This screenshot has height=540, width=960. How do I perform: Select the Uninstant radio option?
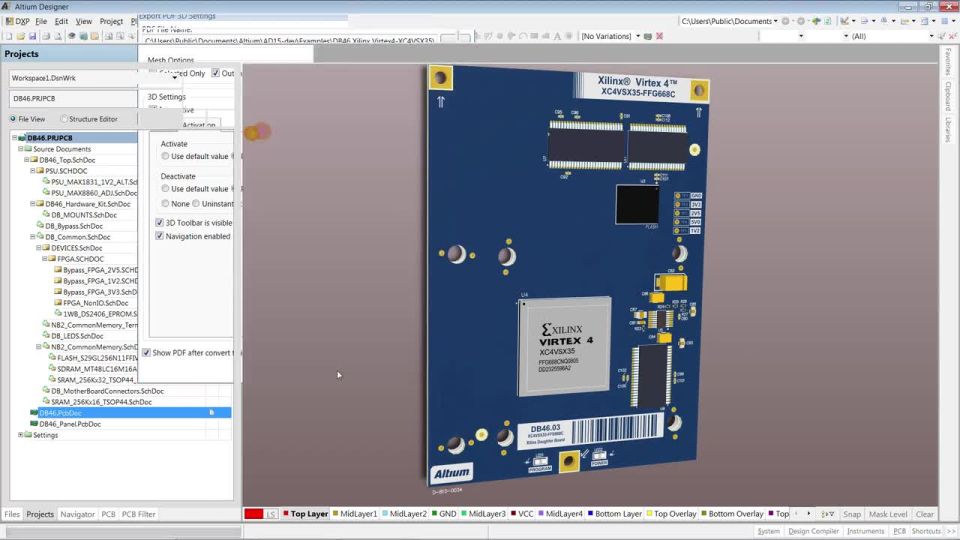tap(196, 203)
